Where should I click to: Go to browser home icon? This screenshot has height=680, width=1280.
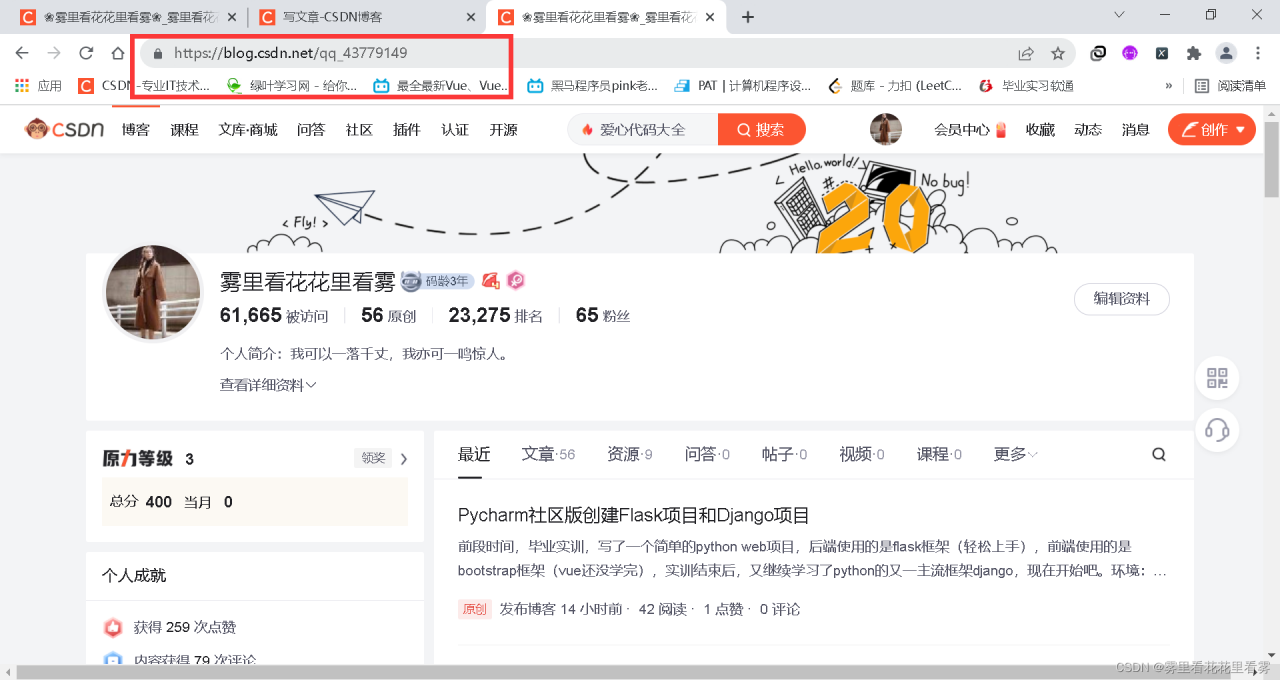pos(118,53)
